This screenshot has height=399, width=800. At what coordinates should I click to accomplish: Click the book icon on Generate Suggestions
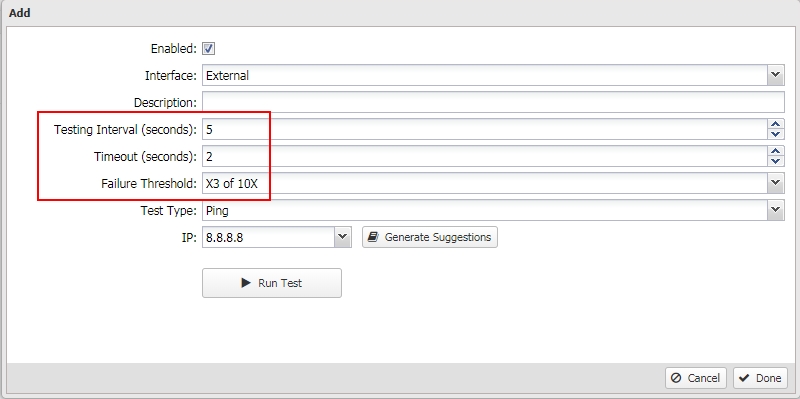click(373, 237)
